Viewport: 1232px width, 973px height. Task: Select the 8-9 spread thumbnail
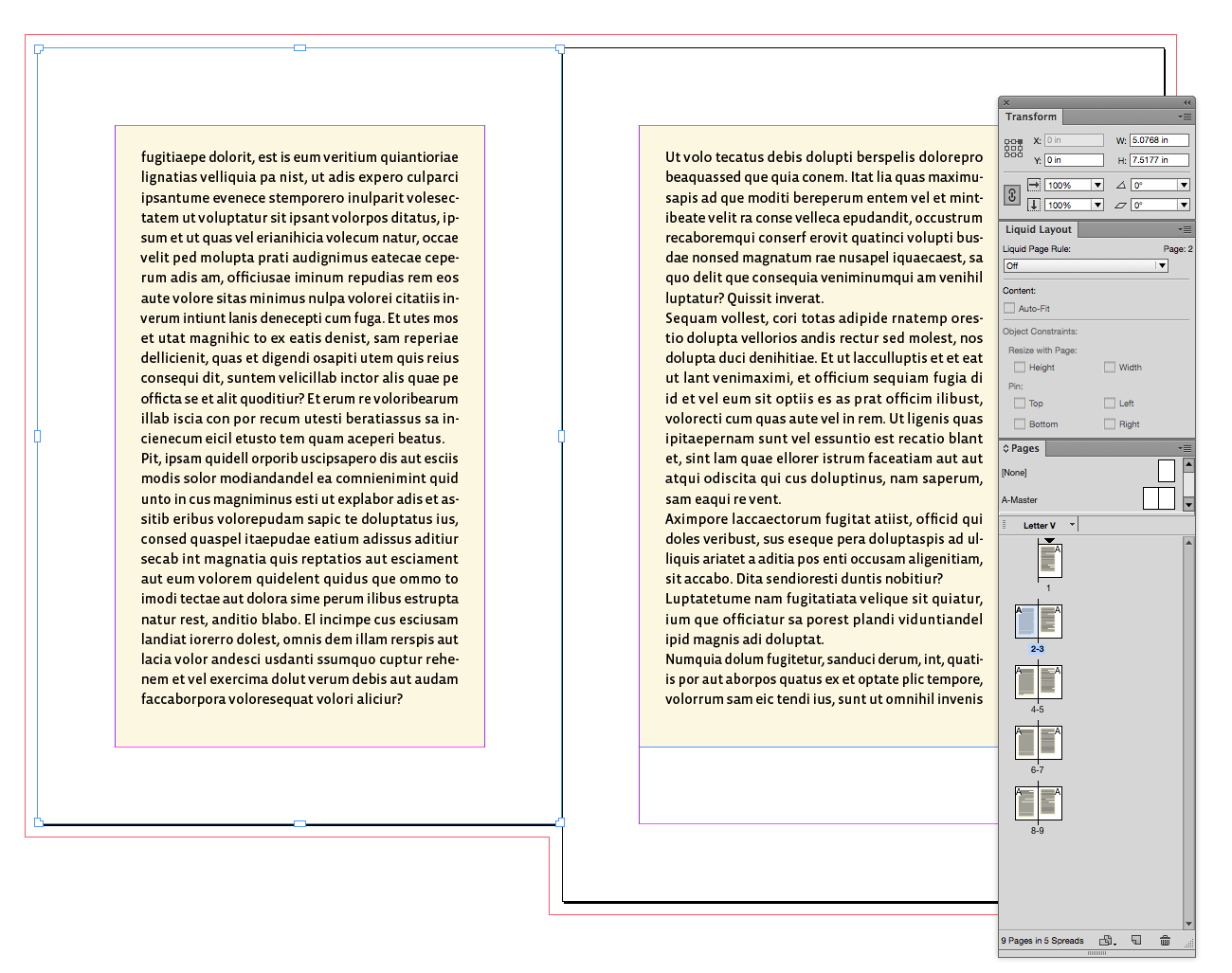pos(1039,803)
